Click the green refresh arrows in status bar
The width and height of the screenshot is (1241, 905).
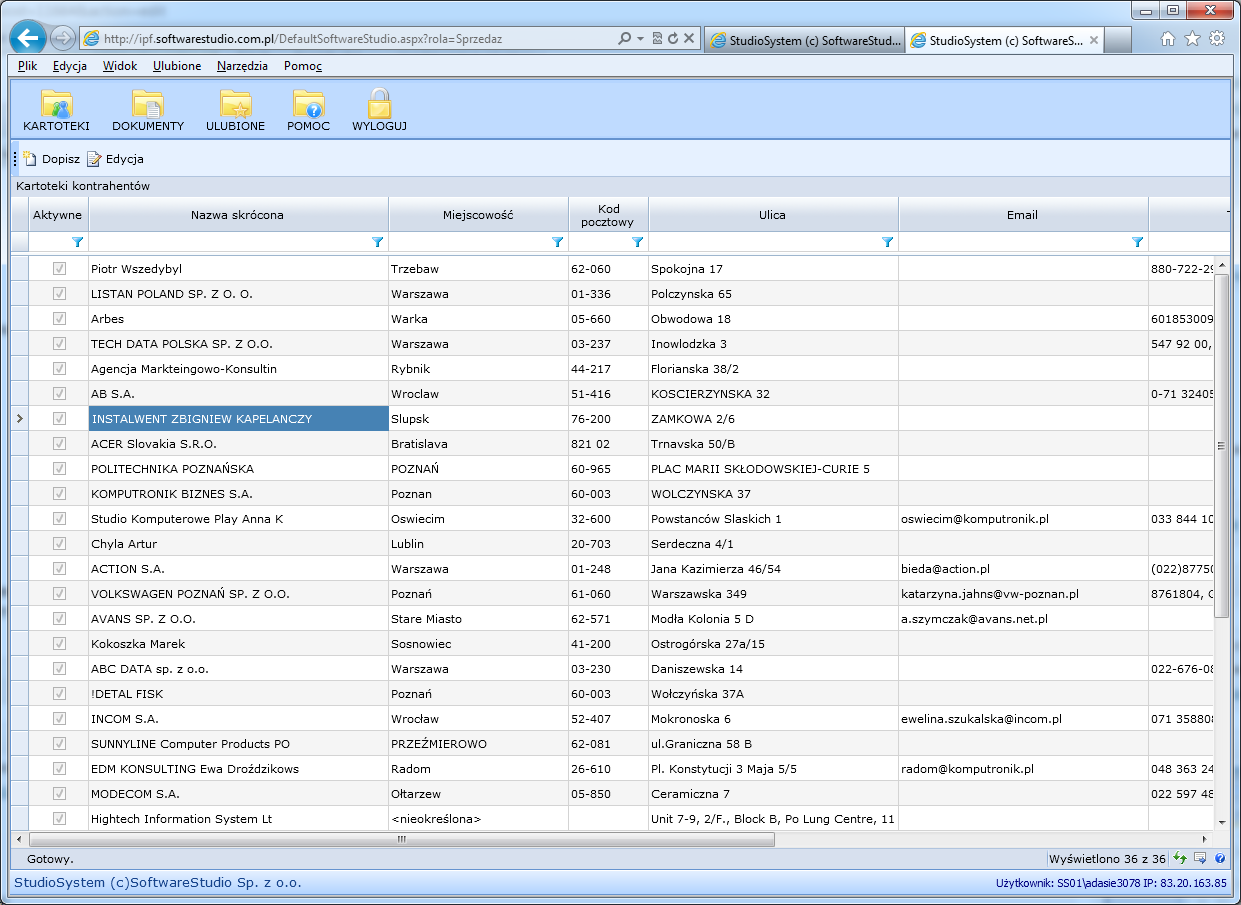pyautogui.click(x=1181, y=858)
